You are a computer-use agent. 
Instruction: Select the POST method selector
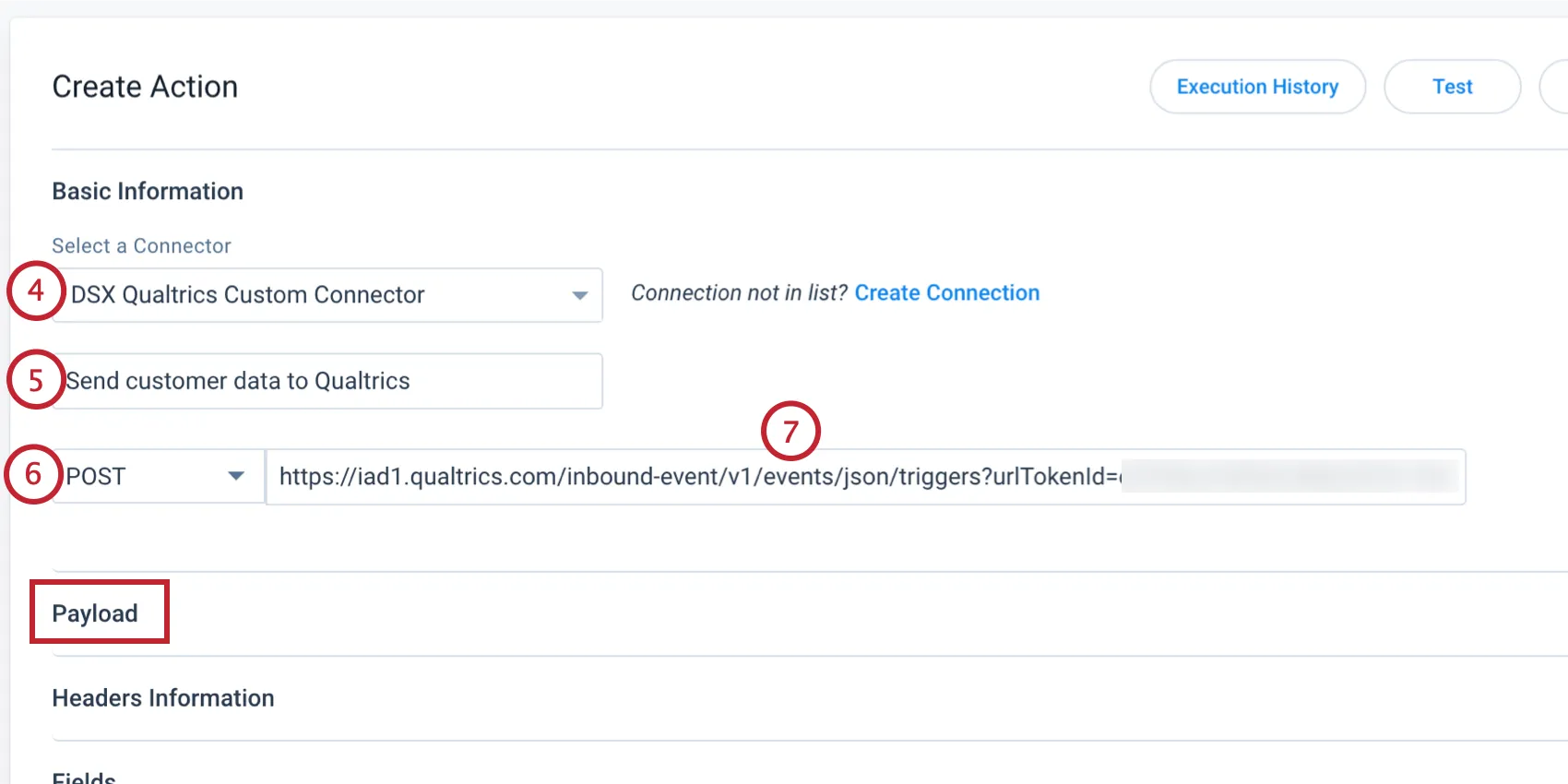157,476
